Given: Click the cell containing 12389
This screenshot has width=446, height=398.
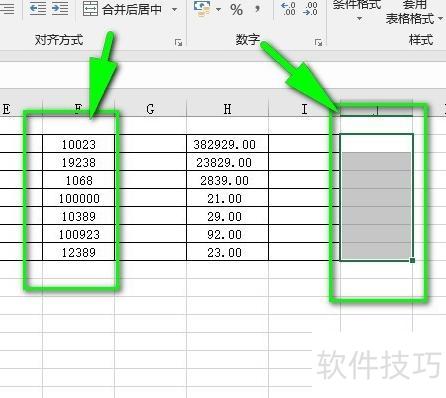Looking at the screenshot, I should pos(79,252).
